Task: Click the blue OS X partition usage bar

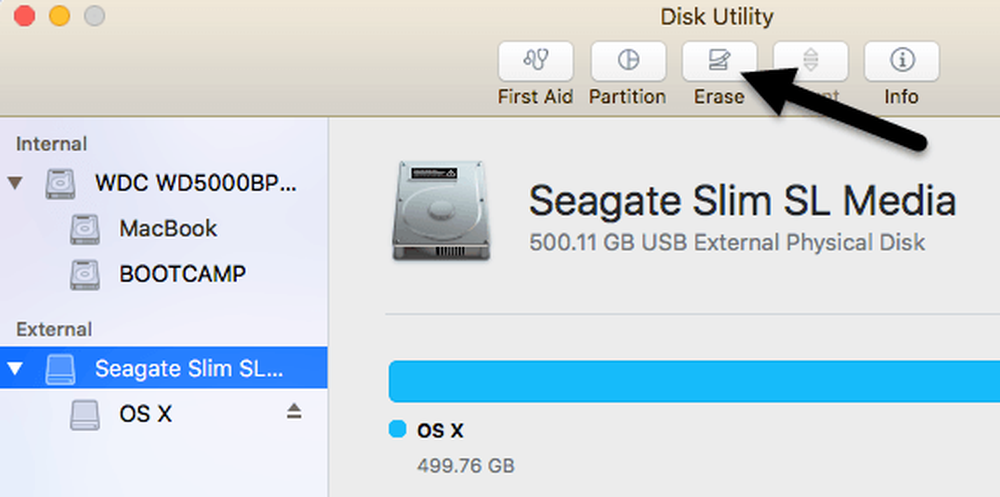Action: [x=694, y=382]
